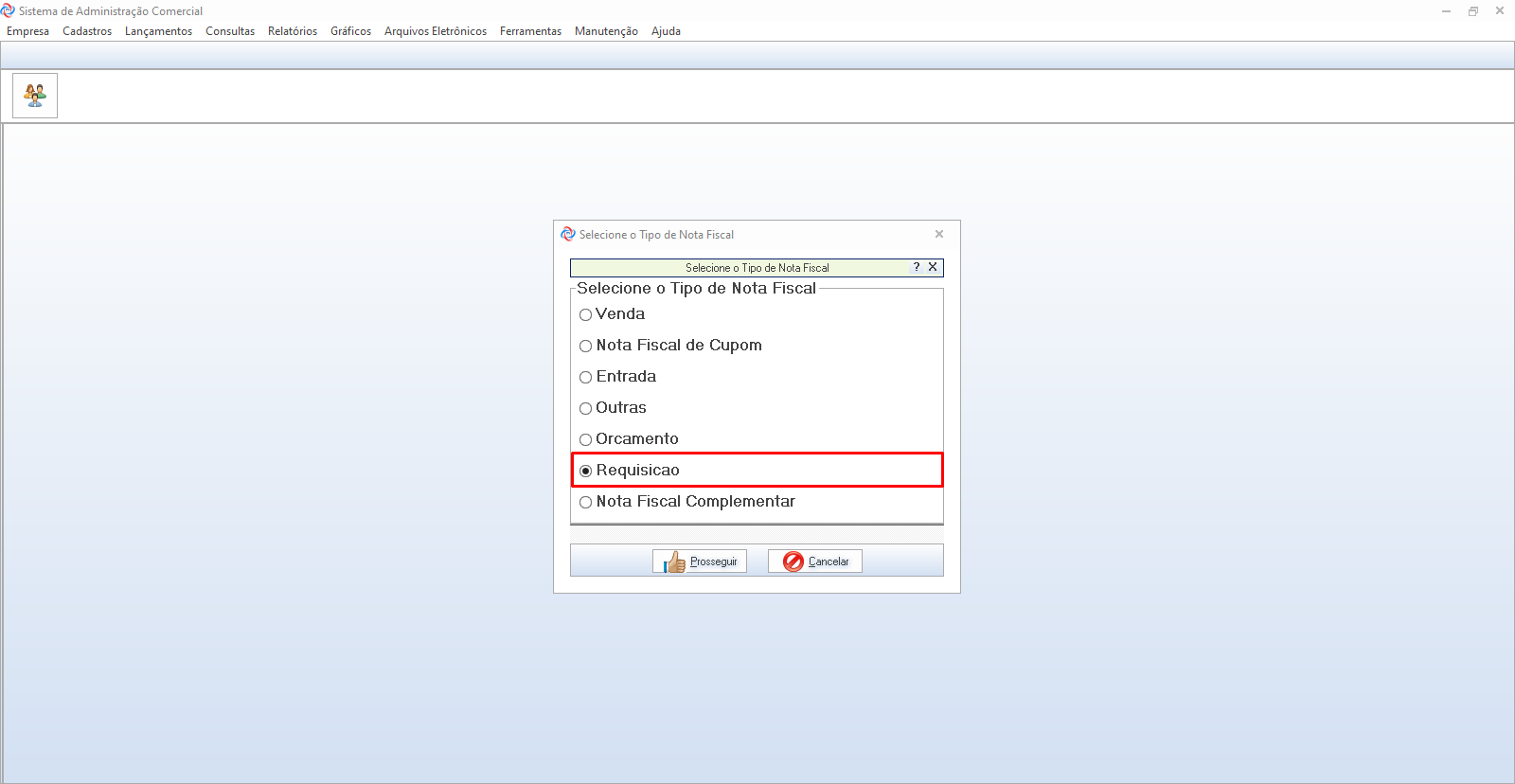
Task: Close the Selecione o Tipo dialog window
Action: coord(939,234)
